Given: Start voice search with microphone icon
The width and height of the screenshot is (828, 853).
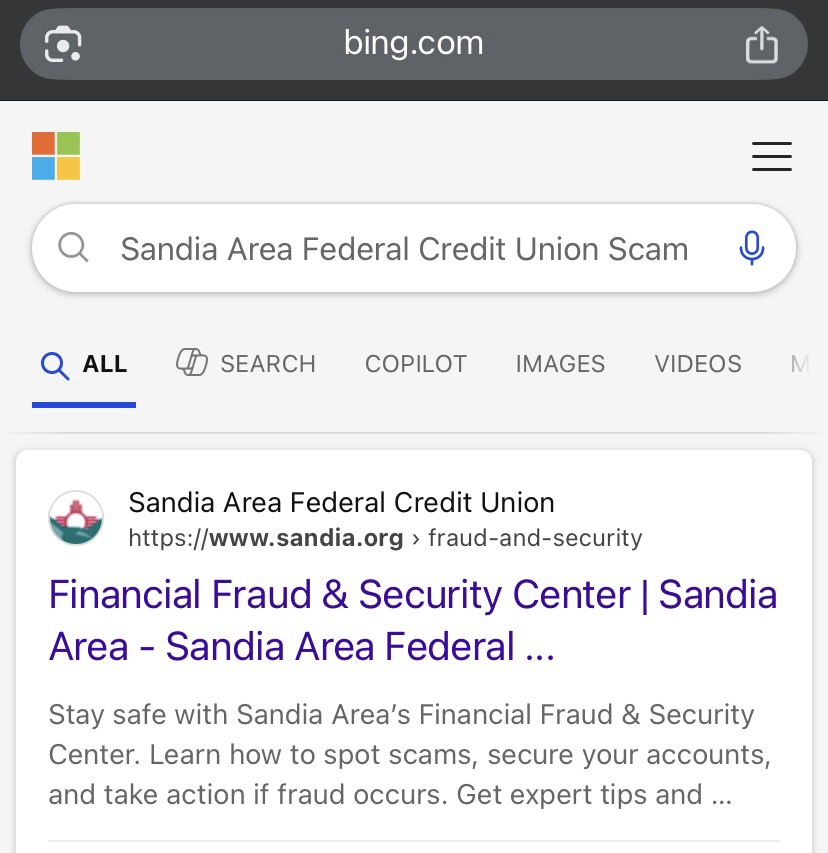Looking at the screenshot, I should tap(752, 248).
